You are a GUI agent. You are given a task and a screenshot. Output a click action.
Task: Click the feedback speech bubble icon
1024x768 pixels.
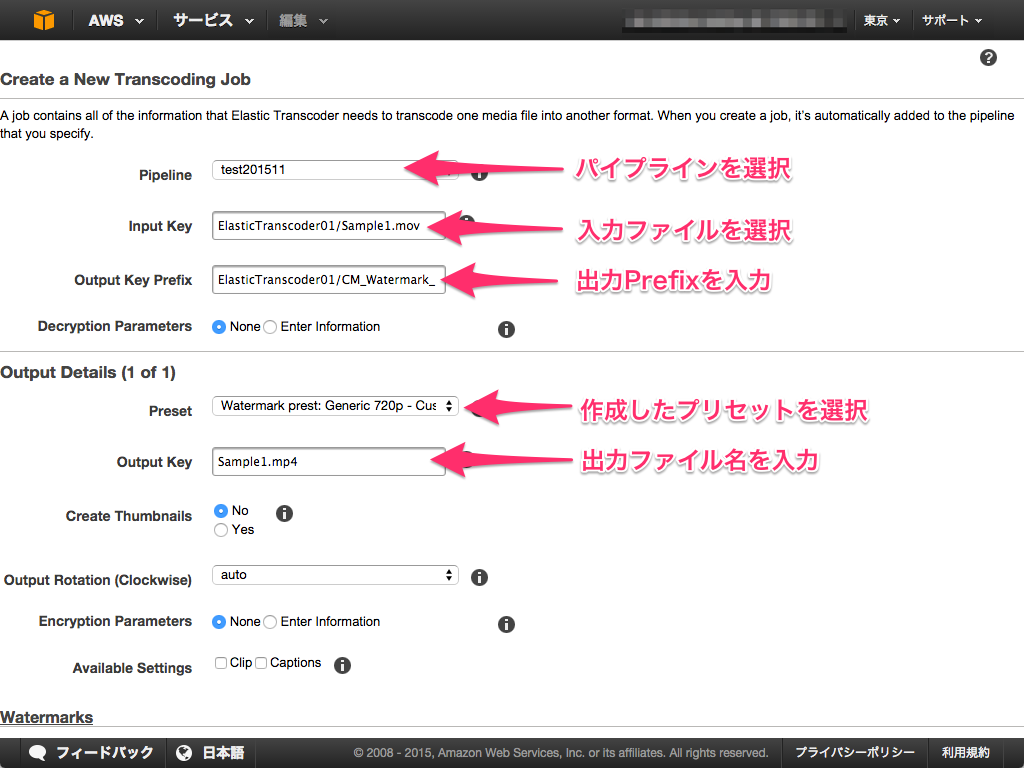point(38,753)
